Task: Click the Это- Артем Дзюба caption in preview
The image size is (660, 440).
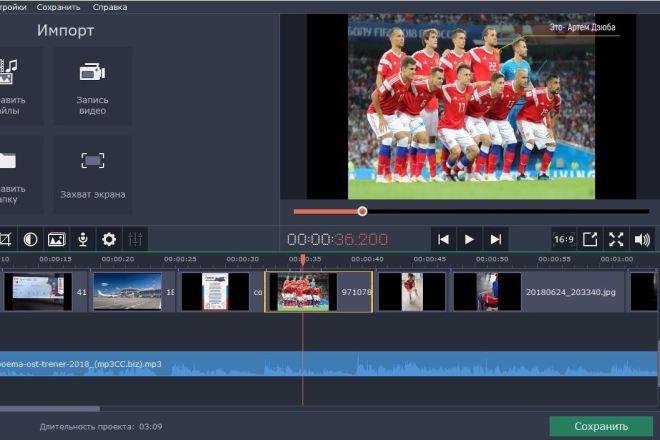Action: click(583, 27)
